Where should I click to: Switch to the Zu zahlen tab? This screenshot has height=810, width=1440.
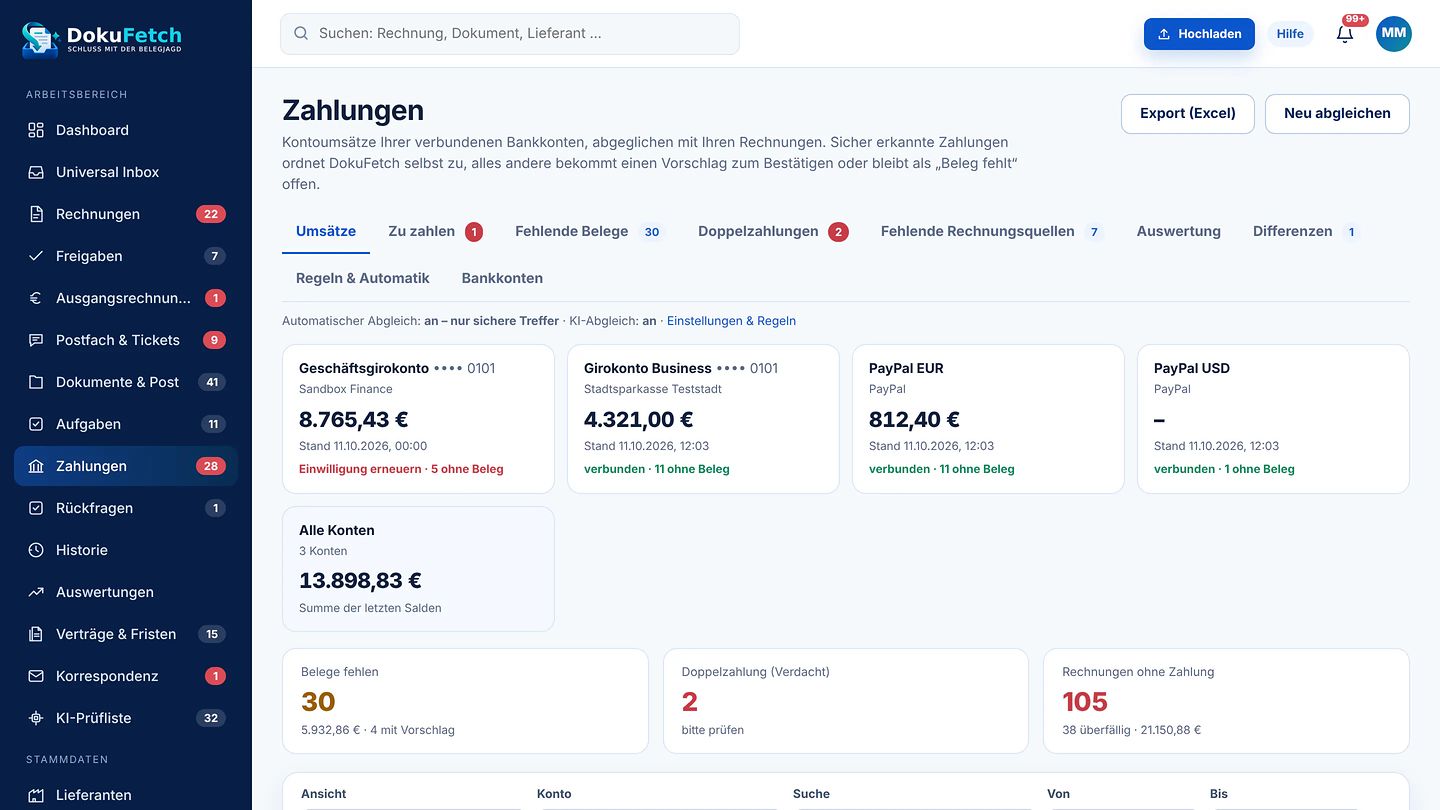point(435,231)
